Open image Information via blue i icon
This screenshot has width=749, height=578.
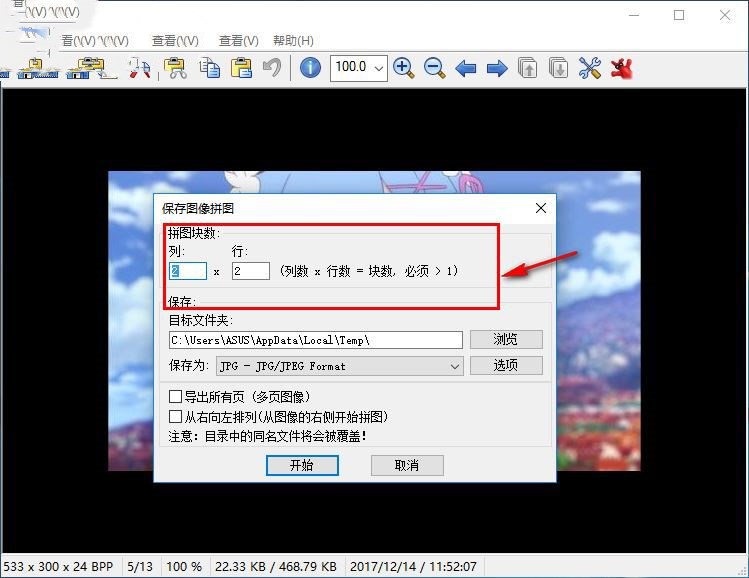[310, 67]
